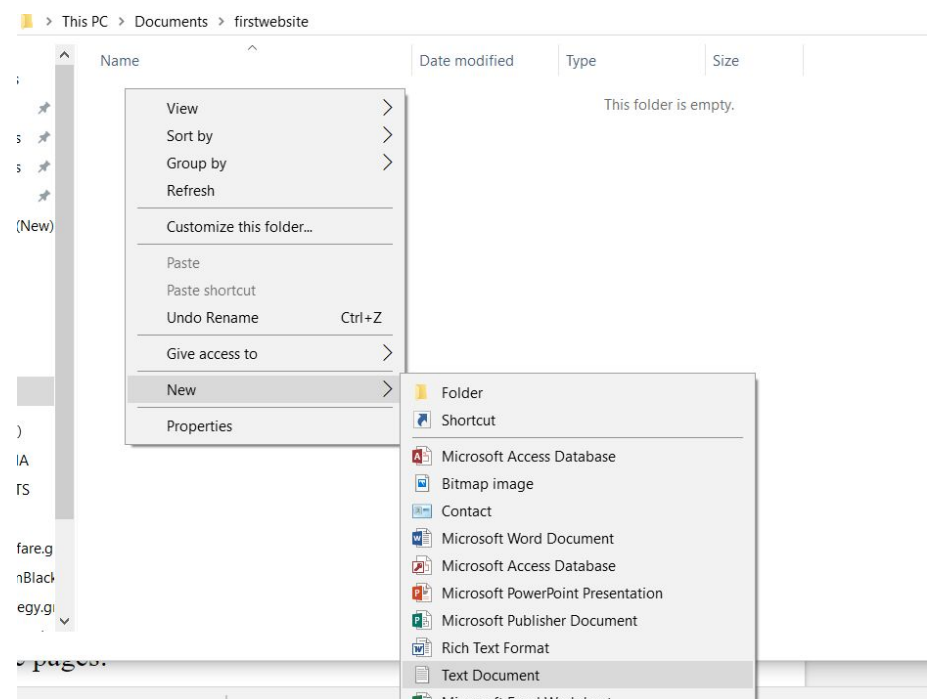Image resolution: width=931 pixels, height=699 pixels.
Task: Click the Microsoft Word Document icon
Action: (x=421, y=539)
